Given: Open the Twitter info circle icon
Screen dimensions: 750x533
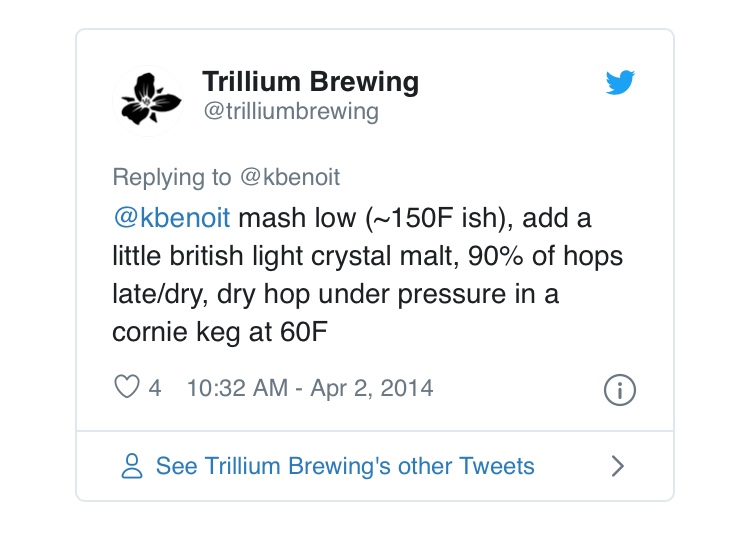Looking at the screenshot, I should [x=620, y=390].
